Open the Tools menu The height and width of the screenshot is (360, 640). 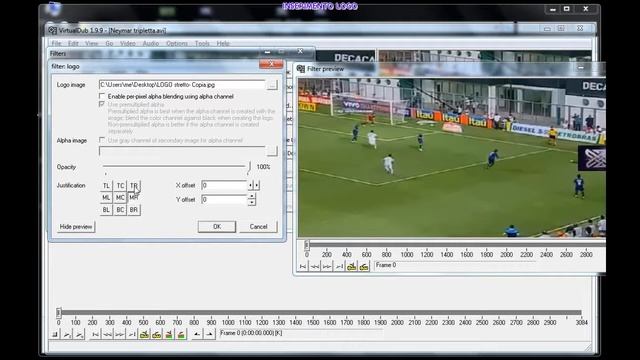click(202, 43)
